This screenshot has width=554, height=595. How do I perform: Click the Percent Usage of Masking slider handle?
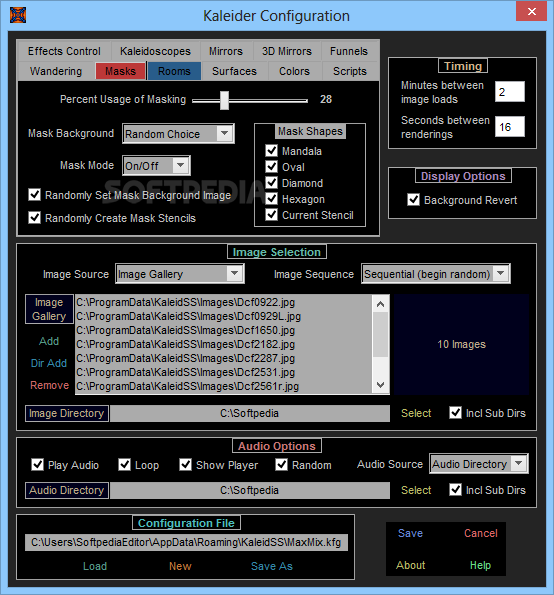point(225,101)
